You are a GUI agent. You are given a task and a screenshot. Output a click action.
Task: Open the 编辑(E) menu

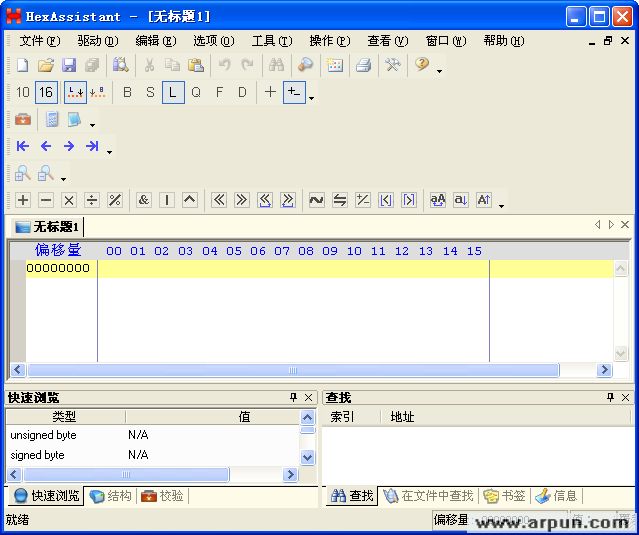(156, 41)
